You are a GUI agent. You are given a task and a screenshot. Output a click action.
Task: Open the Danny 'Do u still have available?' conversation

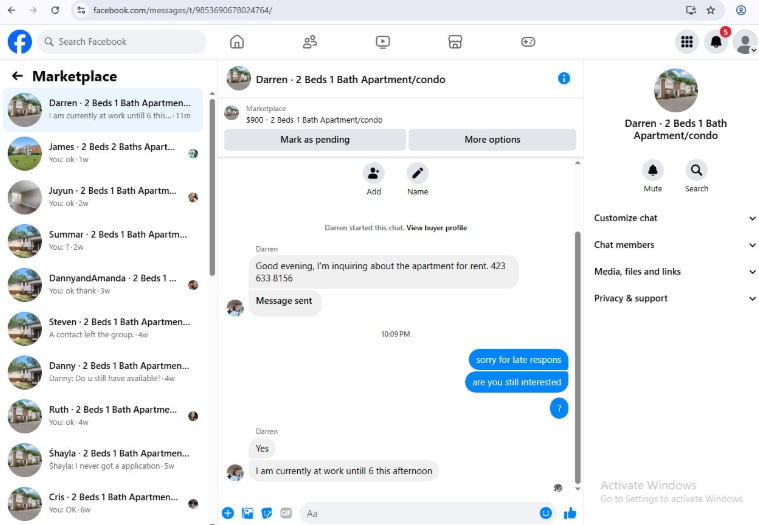pos(103,373)
